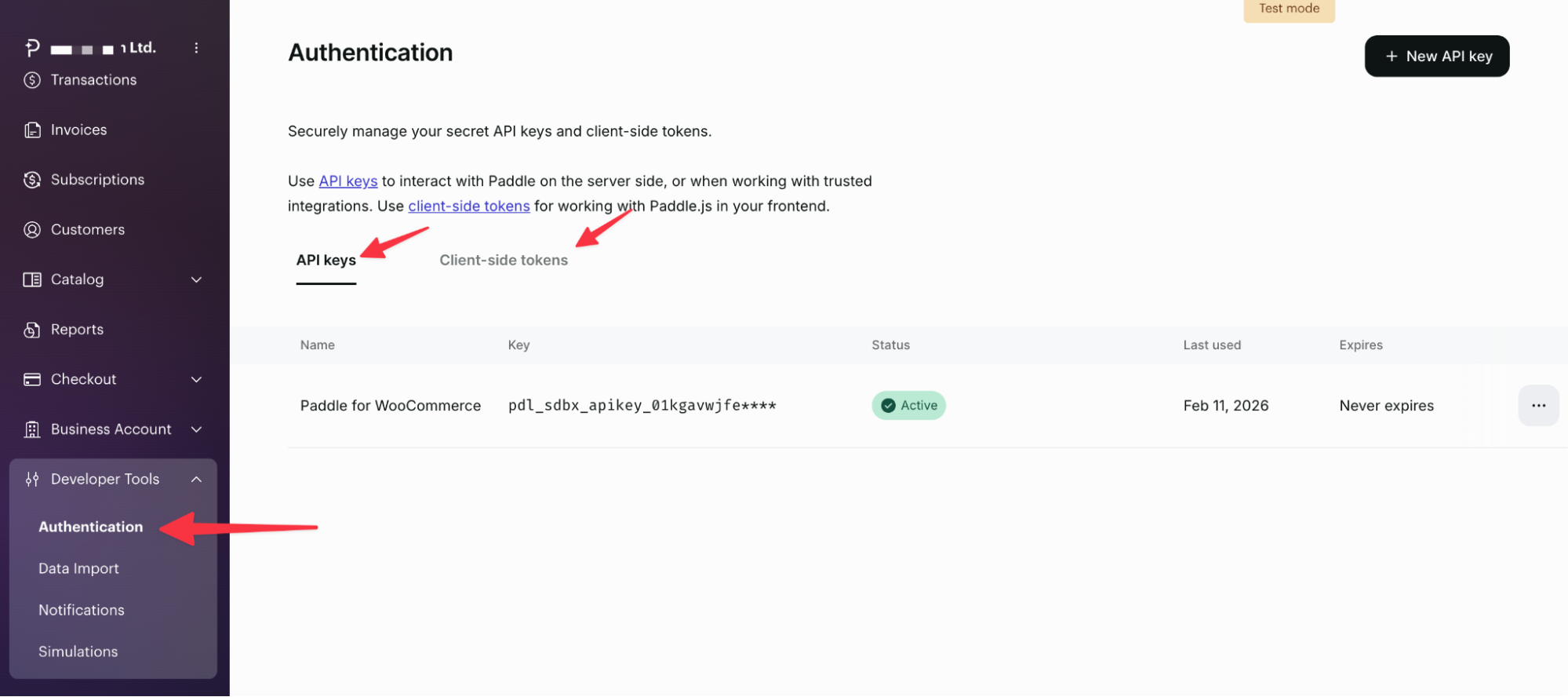1568x697 pixels.
Task: Click the Transactions dollar icon in sidebar
Action: click(32, 80)
